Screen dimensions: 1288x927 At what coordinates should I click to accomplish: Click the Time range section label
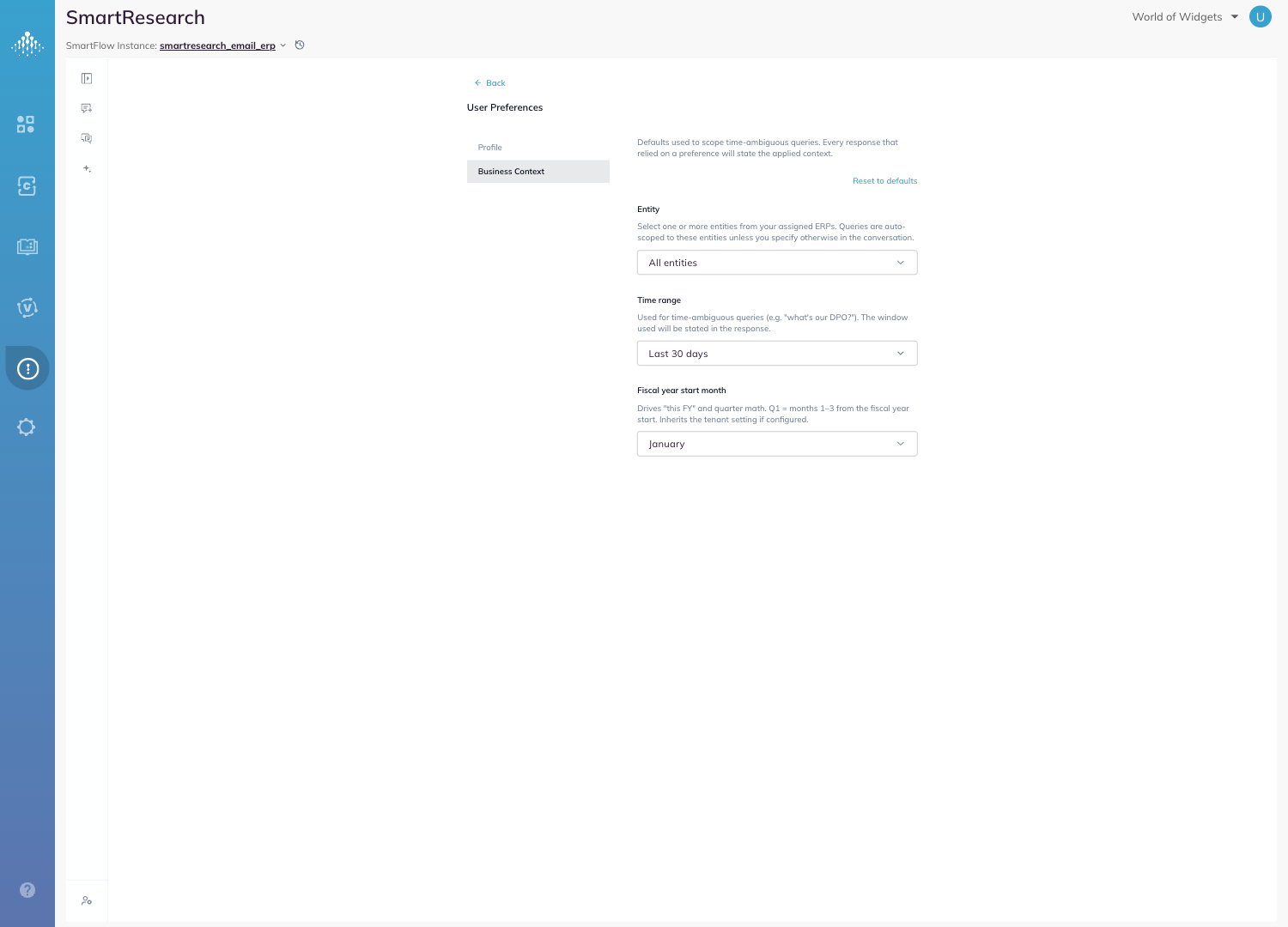pyautogui.click(x=659, y=300)
